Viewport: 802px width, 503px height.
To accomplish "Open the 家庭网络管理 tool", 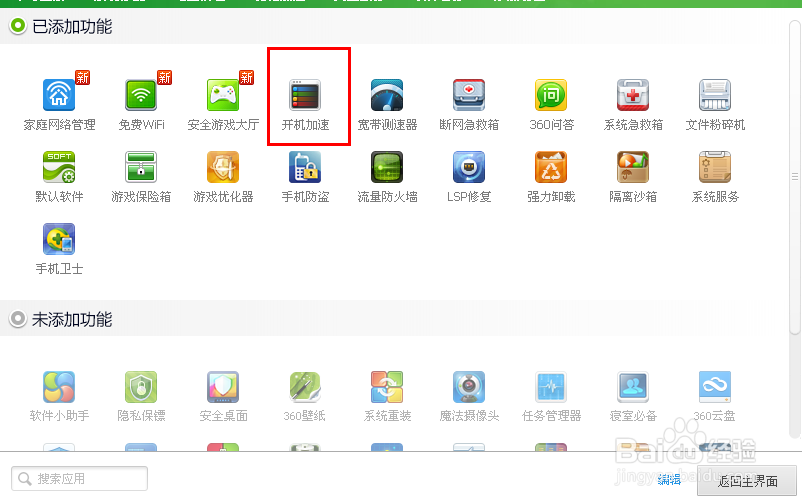I will coord(59,95).
